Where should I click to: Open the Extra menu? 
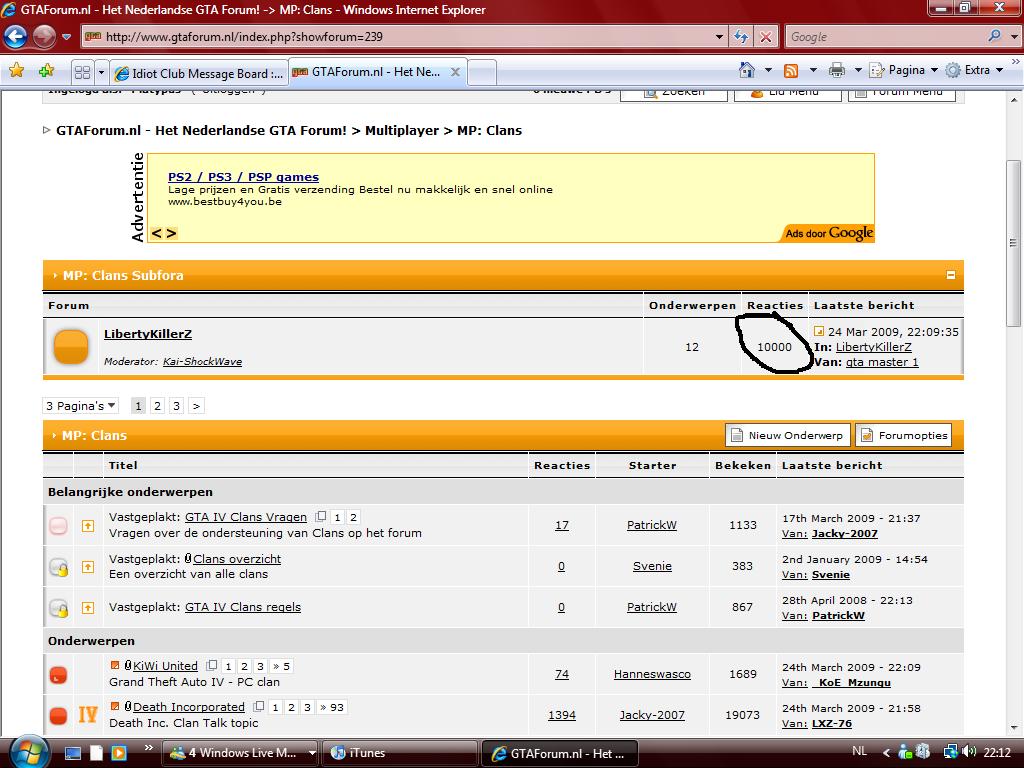pos(975,70)
